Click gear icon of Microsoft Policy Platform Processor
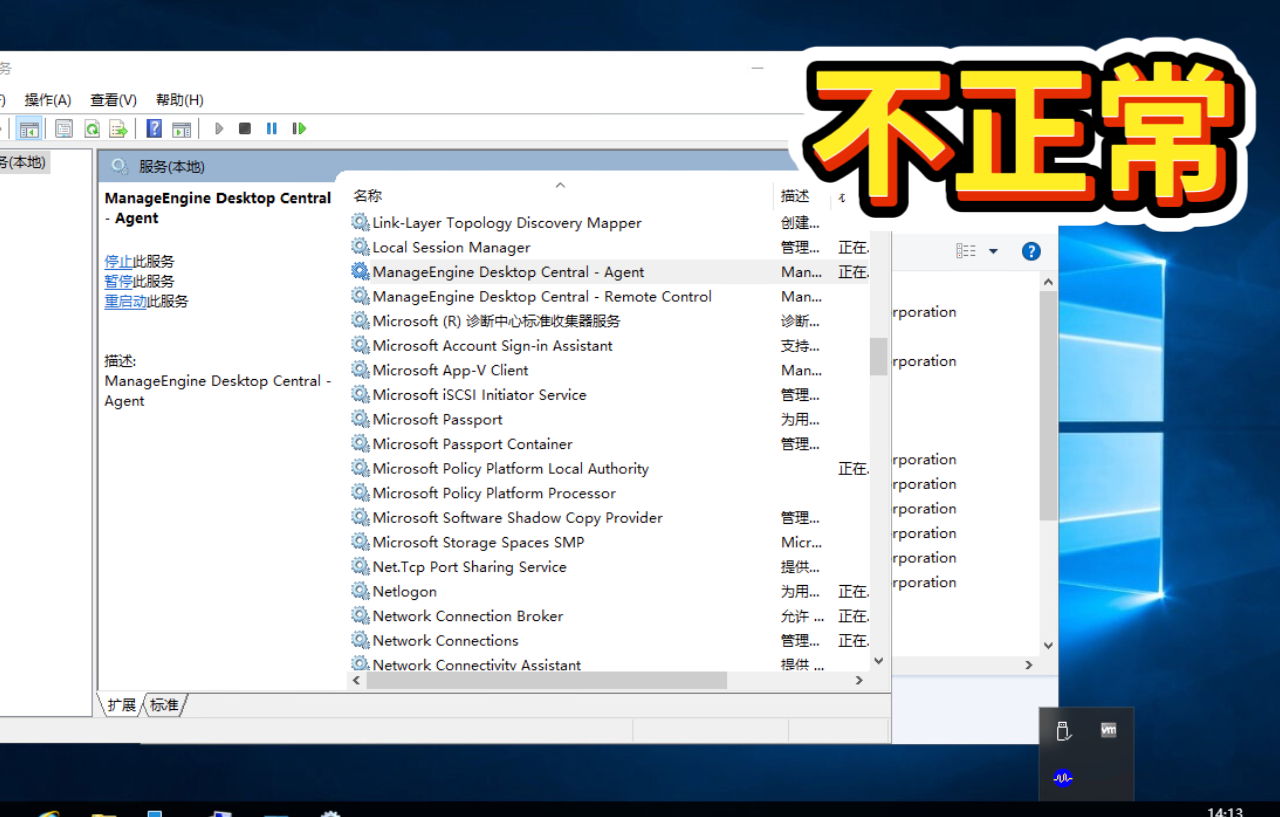The width and height of the screenshot is (1280, 817). (x=360, y=493)
